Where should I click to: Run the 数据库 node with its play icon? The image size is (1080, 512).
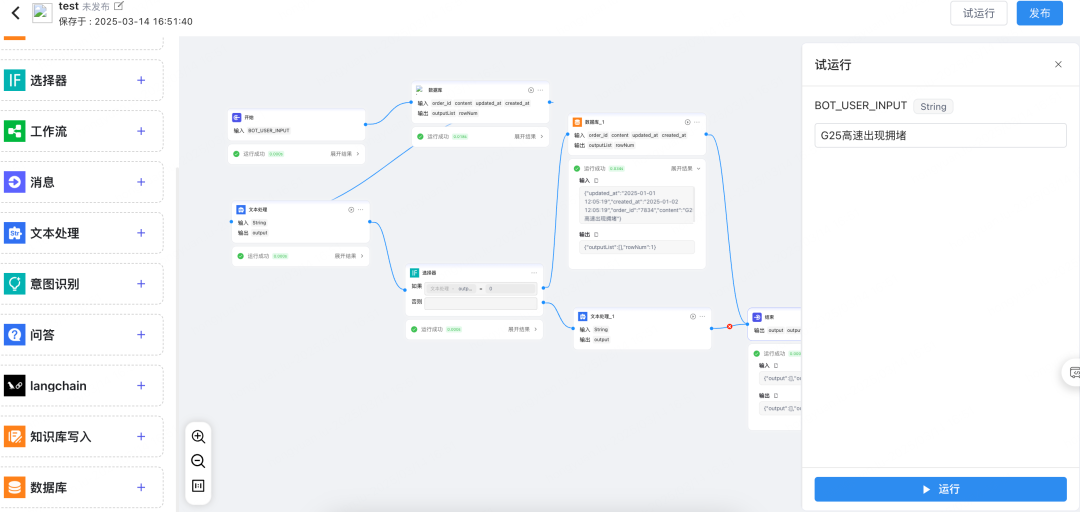click(530, 90)
